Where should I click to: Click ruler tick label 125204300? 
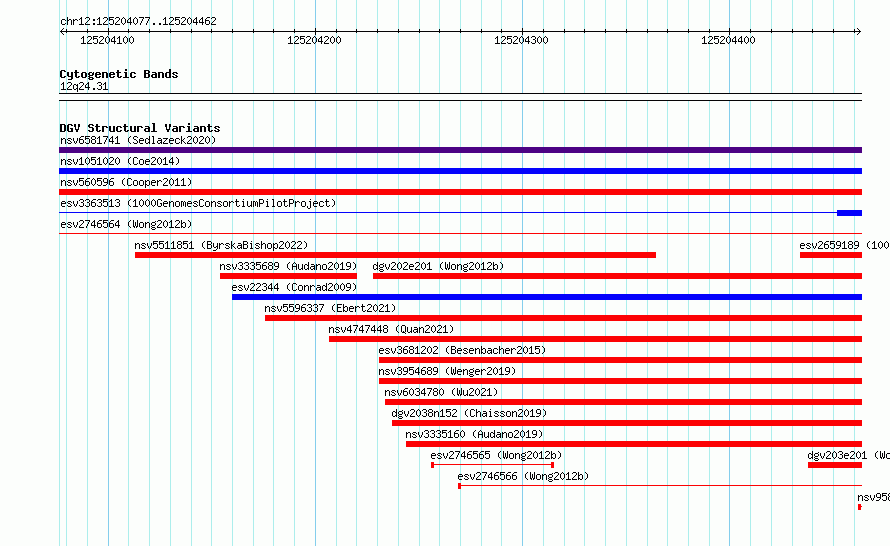coord(521,40)
